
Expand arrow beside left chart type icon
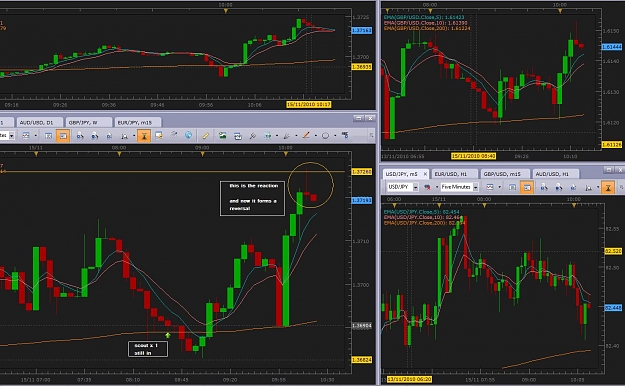tap(35, 136)
